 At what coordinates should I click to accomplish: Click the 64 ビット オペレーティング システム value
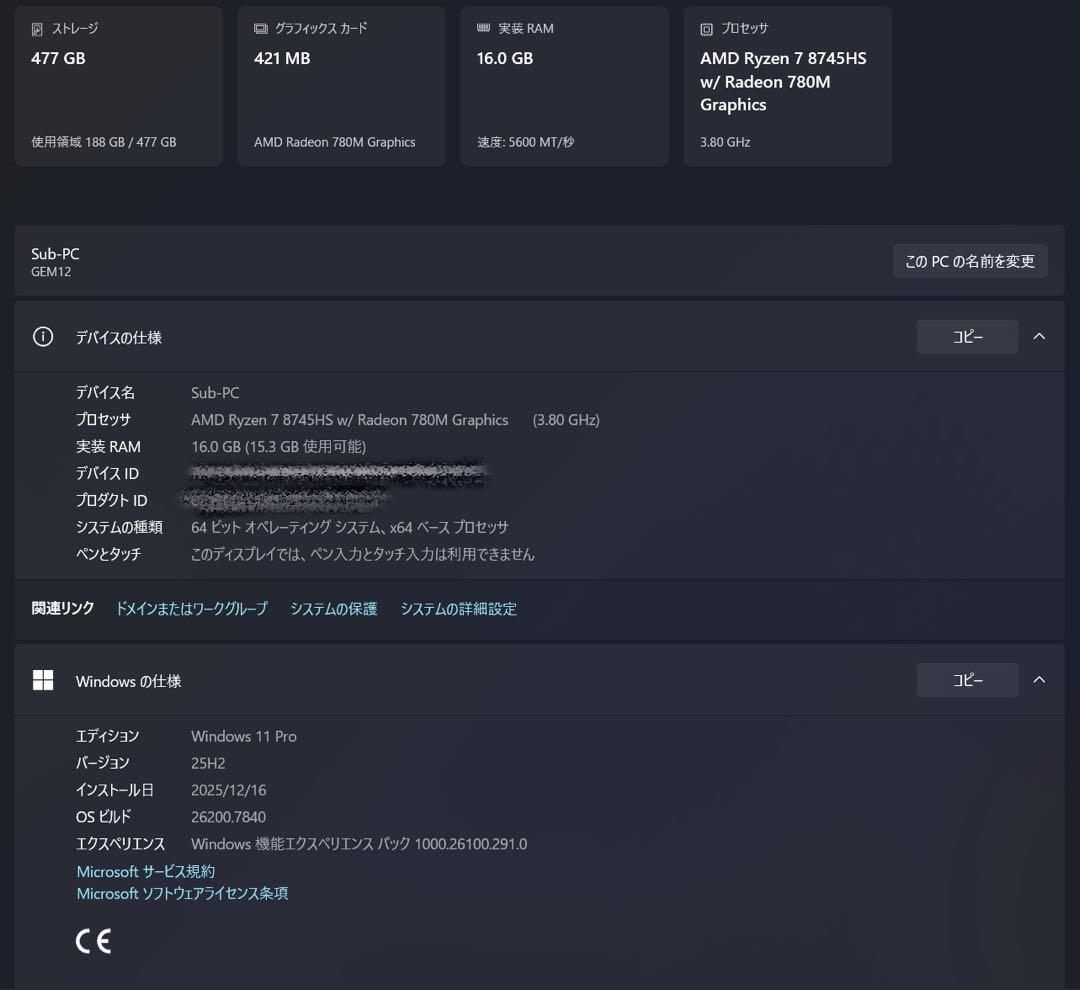[x=350, y=527]
